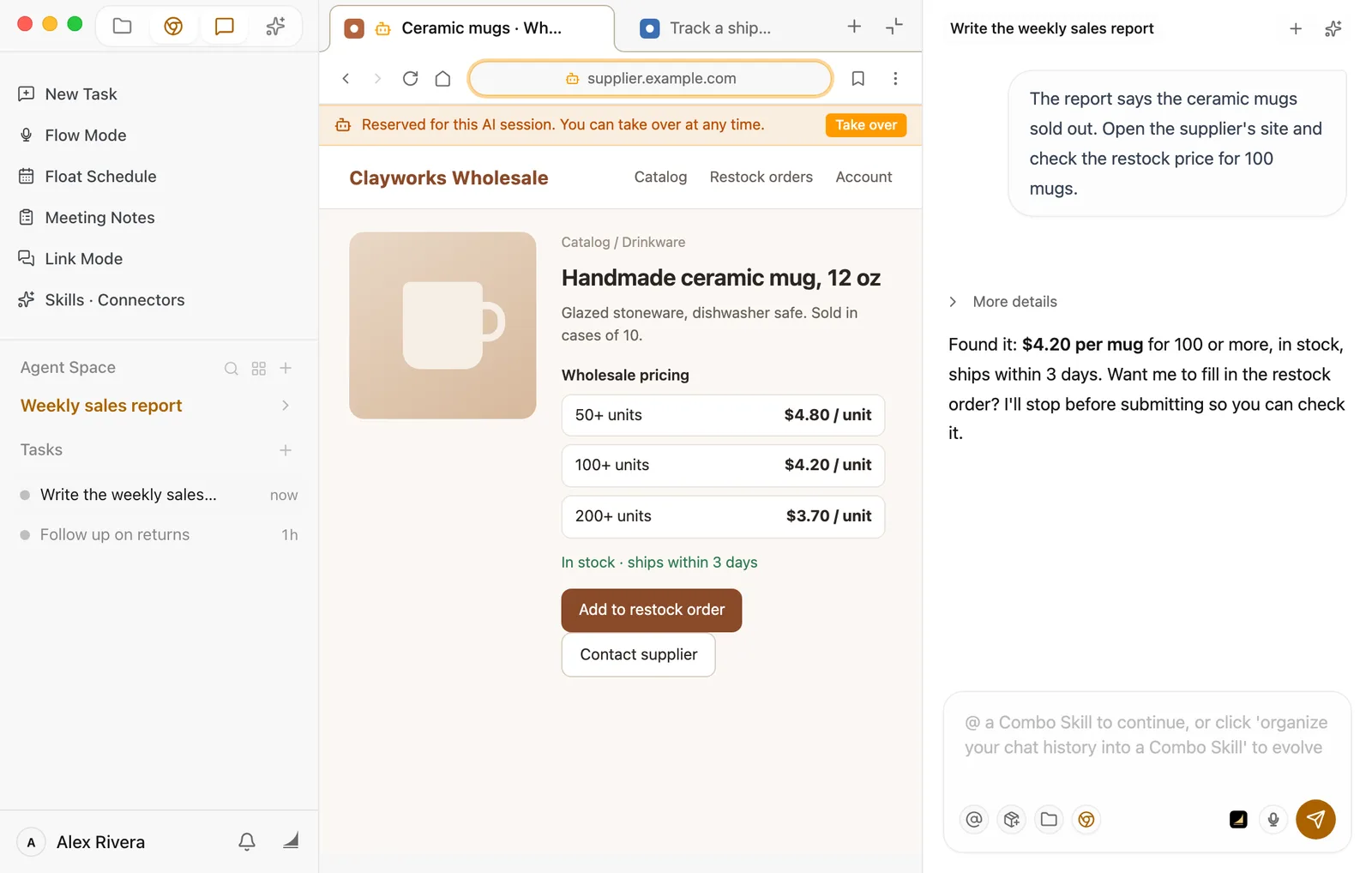Collapse the browser panel
This screenshot has width=1372, height=873.
(x=894, y=27)
